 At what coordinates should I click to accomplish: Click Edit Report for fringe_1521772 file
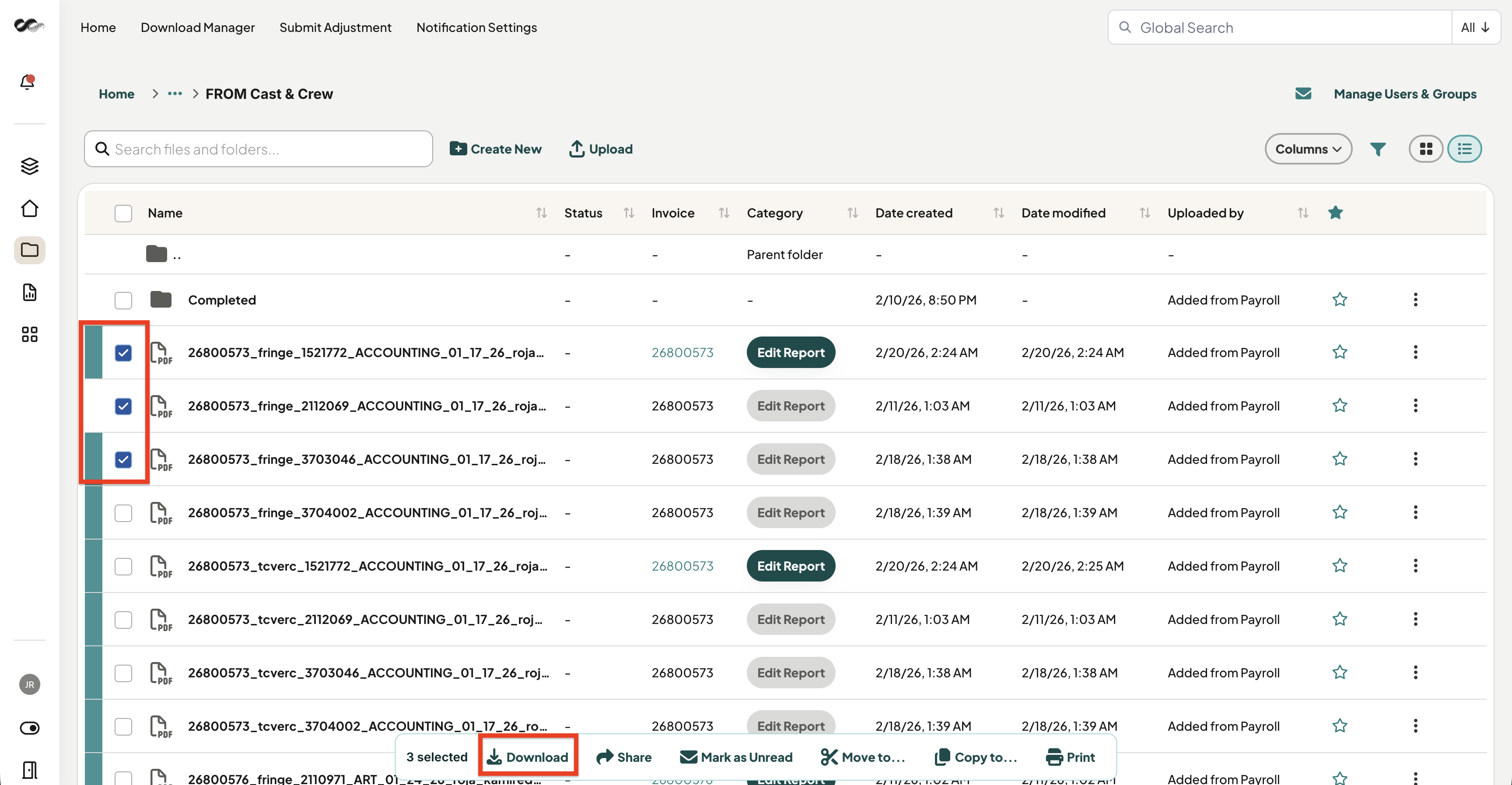pos(791,352)
